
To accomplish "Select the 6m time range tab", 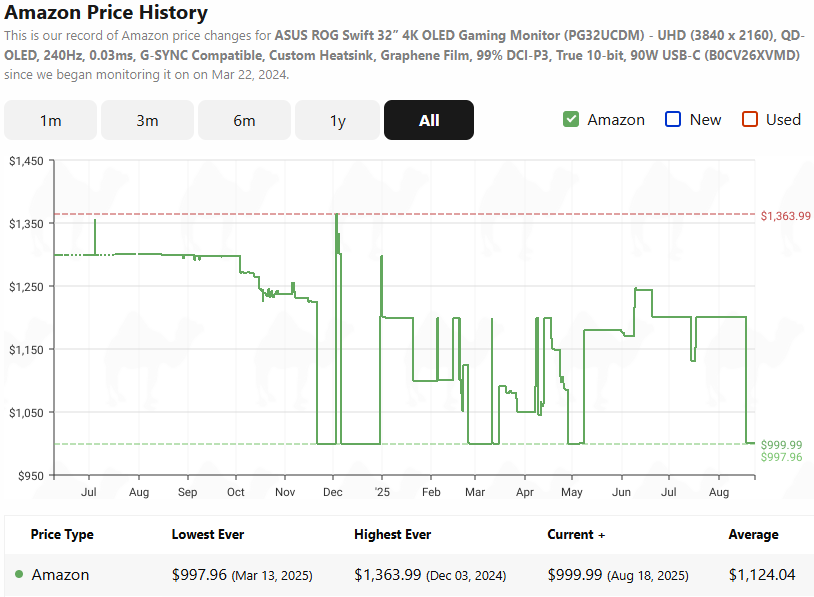I will pos(244,120).
